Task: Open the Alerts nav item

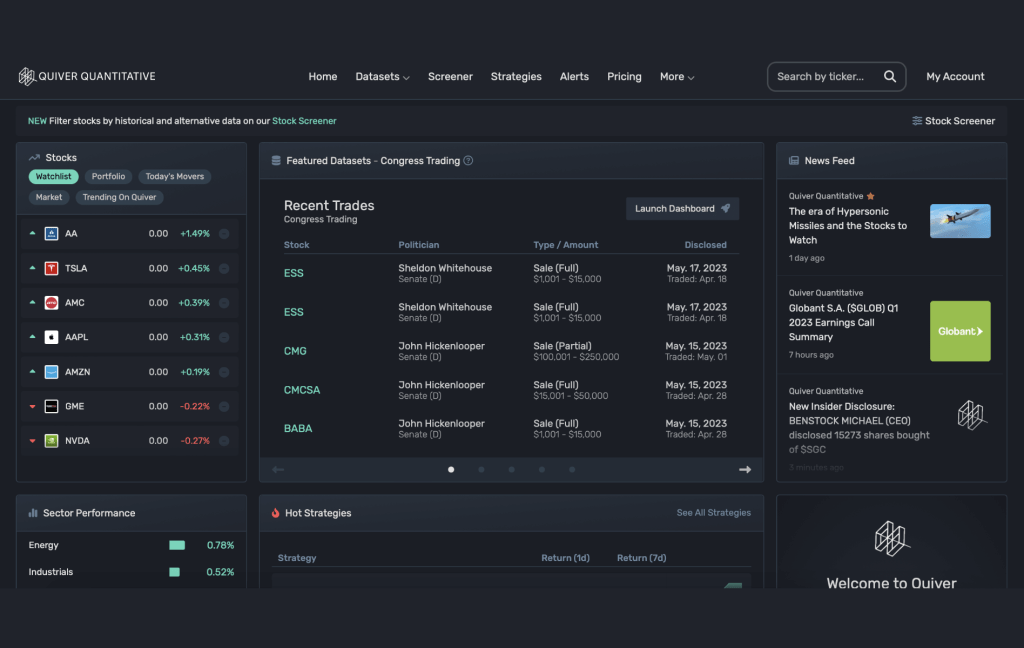Action: click(574, 76)
